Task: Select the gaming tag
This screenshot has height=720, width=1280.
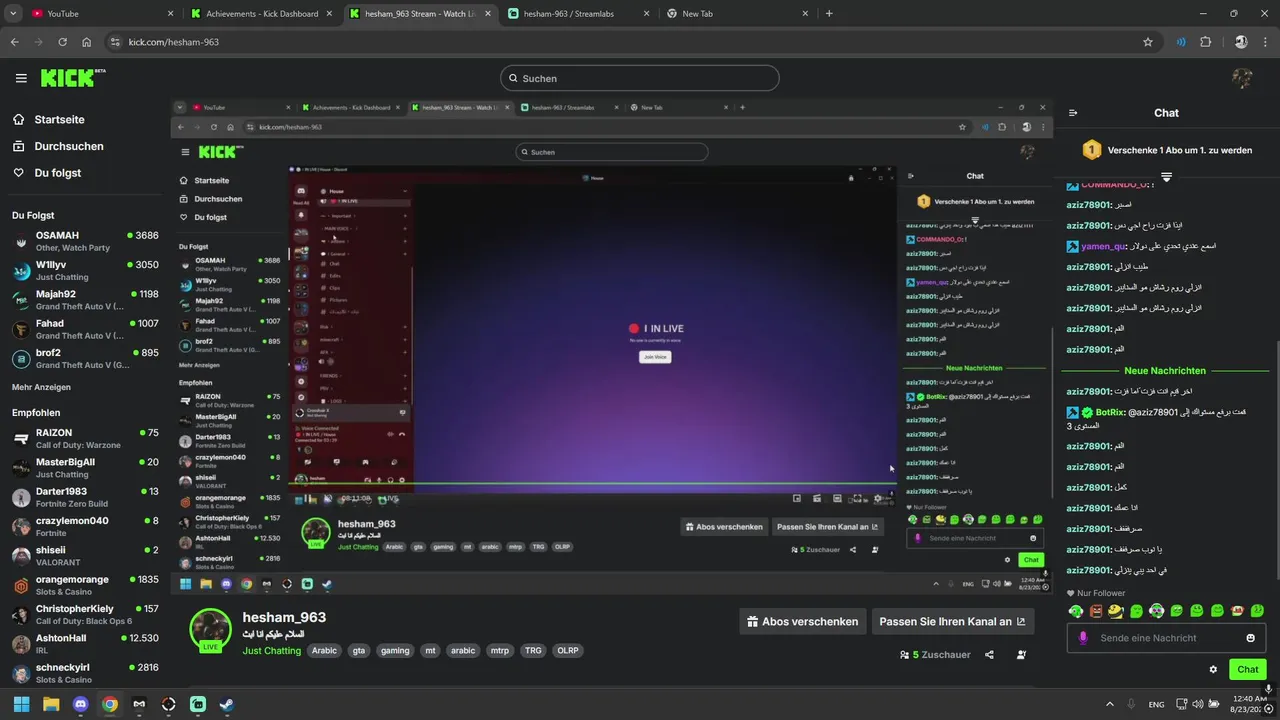Action: coord(395,651)
